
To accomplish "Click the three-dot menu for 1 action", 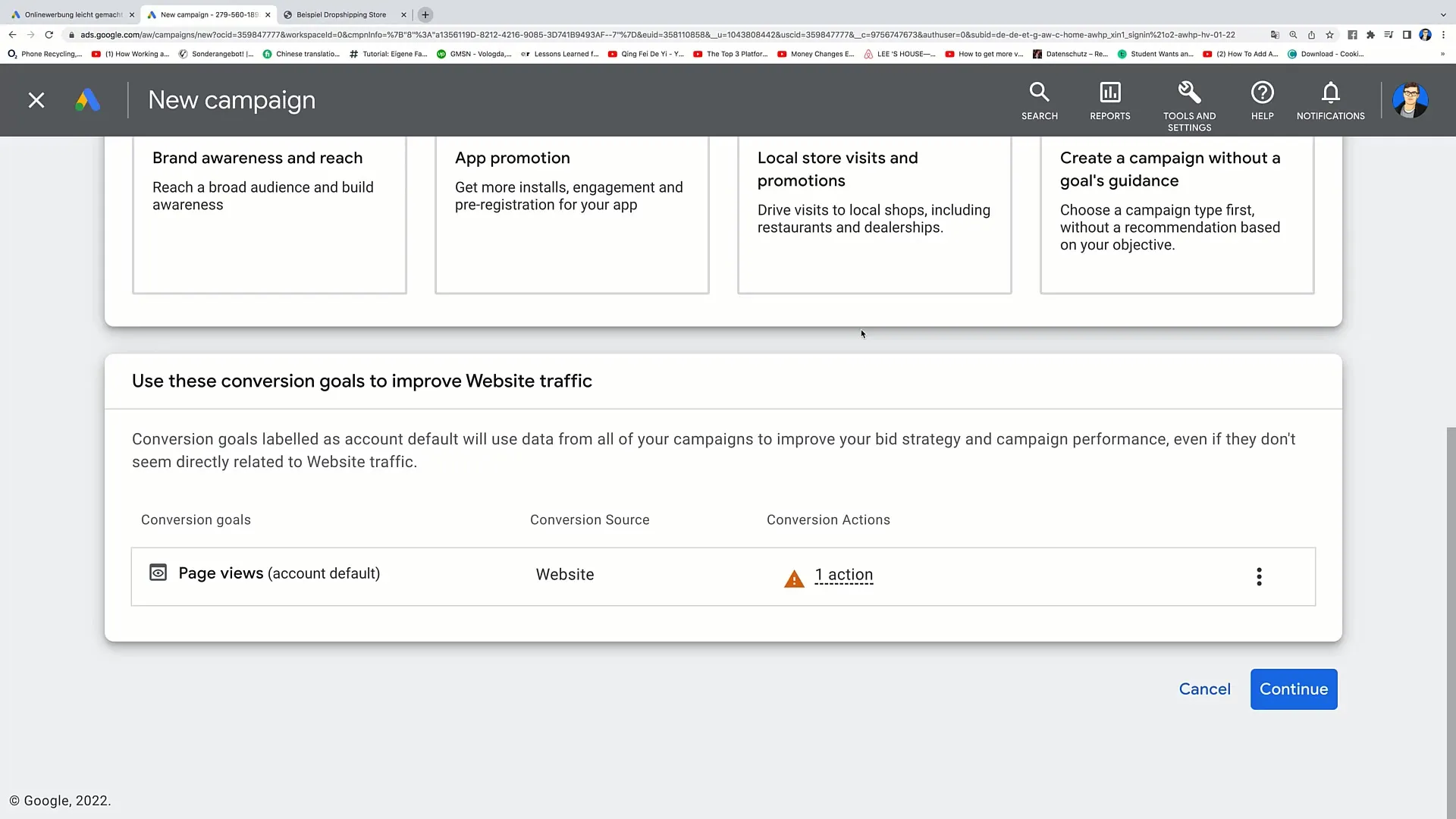I will [1259, 576].
